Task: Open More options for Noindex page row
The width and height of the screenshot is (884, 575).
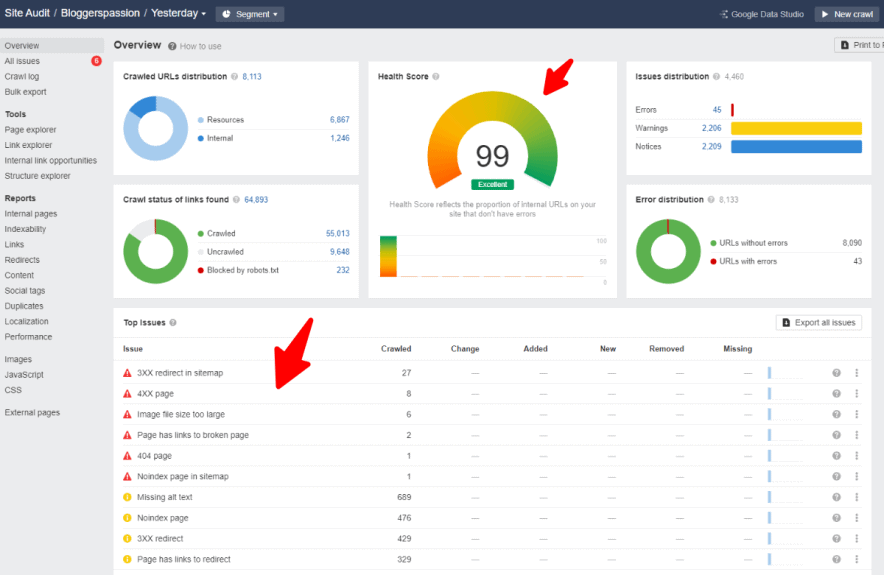Action: click(856, 518)
